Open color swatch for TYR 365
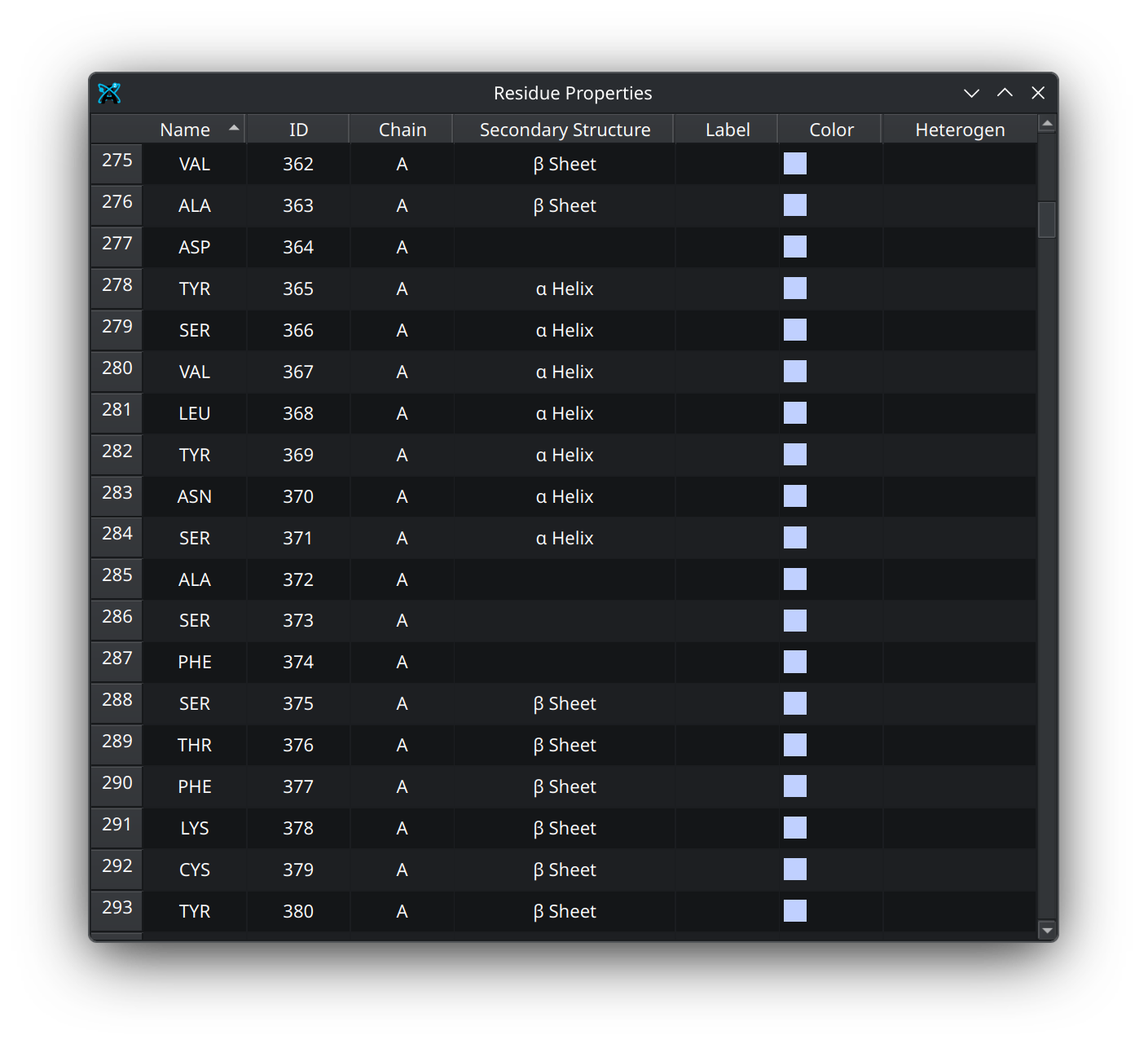Screen dimensions: 1148x1048 coord(794,288)
